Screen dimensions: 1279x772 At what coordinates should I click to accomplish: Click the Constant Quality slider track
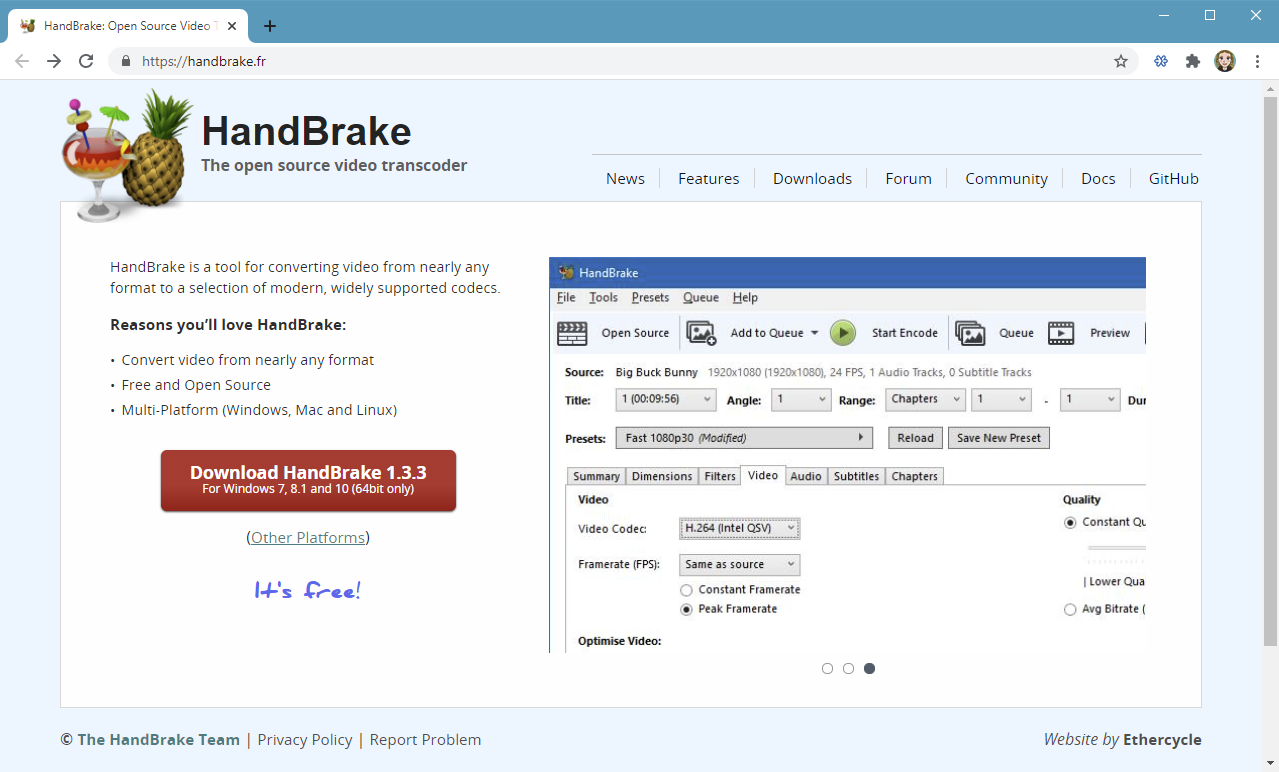[1116, 548]
